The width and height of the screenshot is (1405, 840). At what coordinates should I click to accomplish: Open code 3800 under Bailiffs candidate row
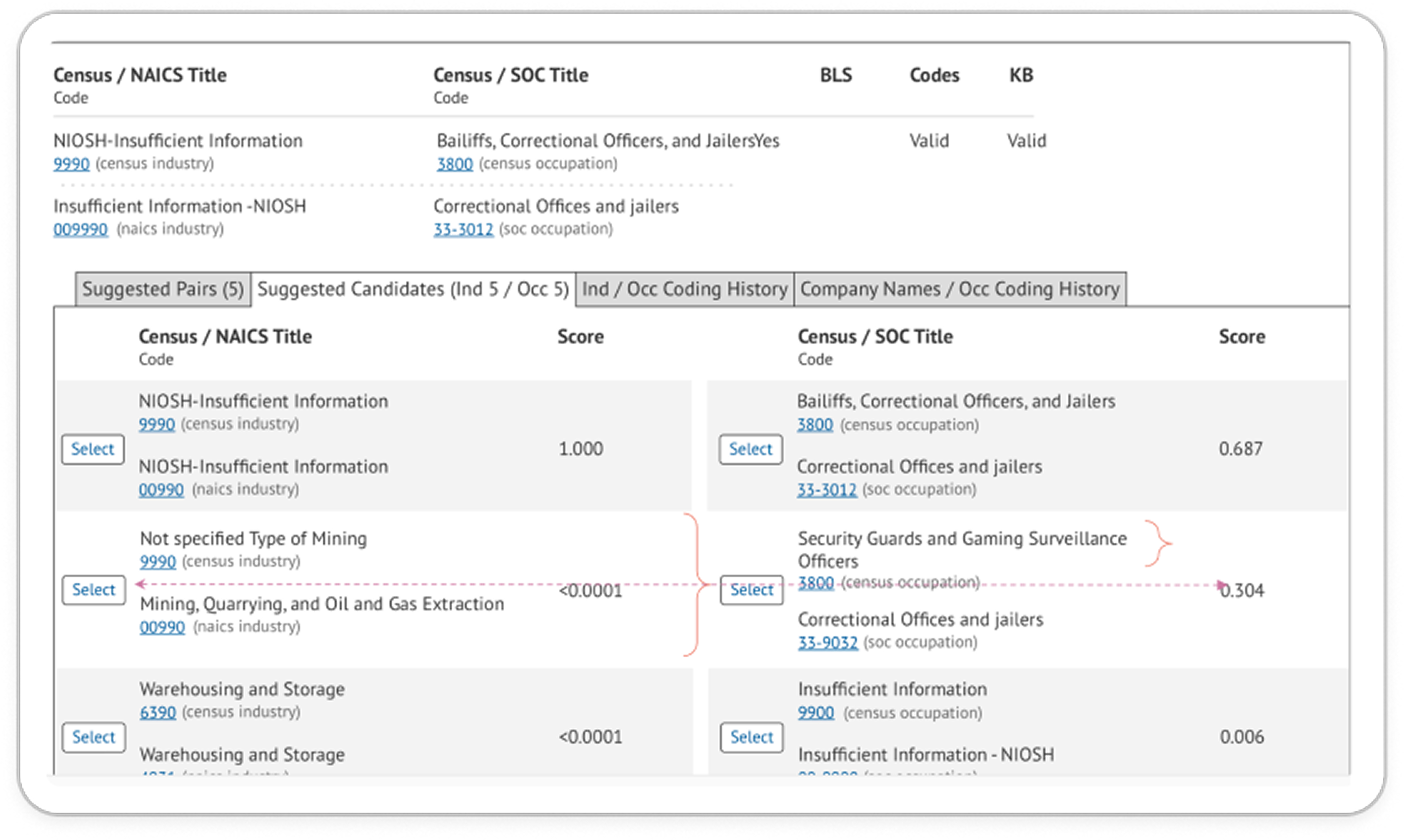point(815,425)
